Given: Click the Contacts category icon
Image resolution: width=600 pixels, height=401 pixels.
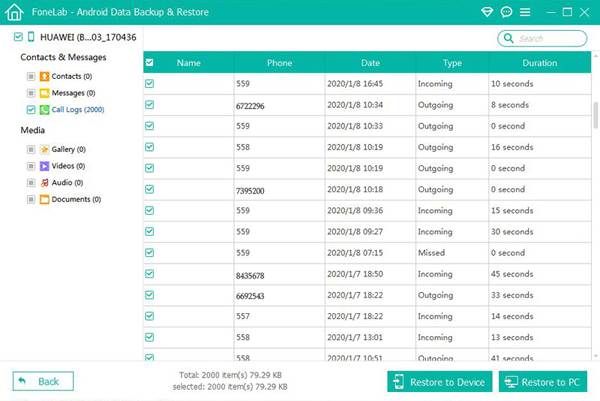Looking at the screenshot, I should click(x=44, y=76).
